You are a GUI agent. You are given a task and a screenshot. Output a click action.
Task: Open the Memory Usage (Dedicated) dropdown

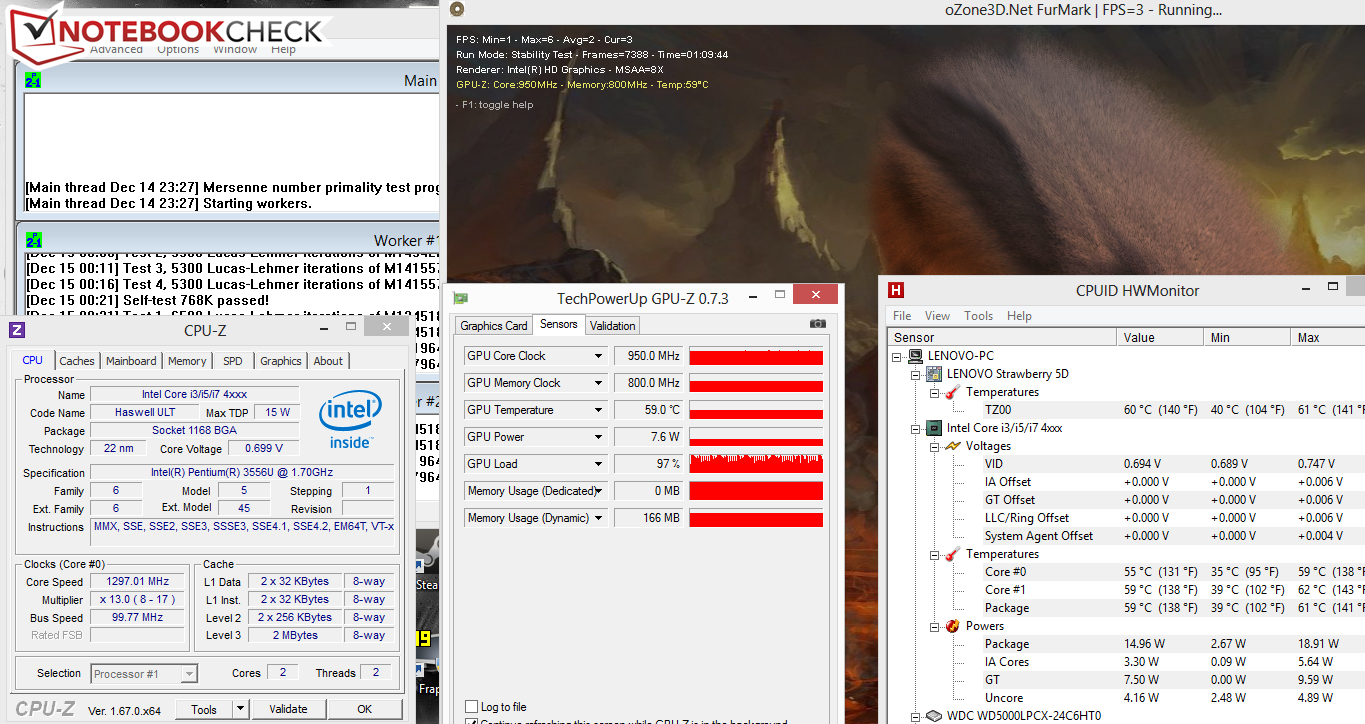[x=599, y=491]
